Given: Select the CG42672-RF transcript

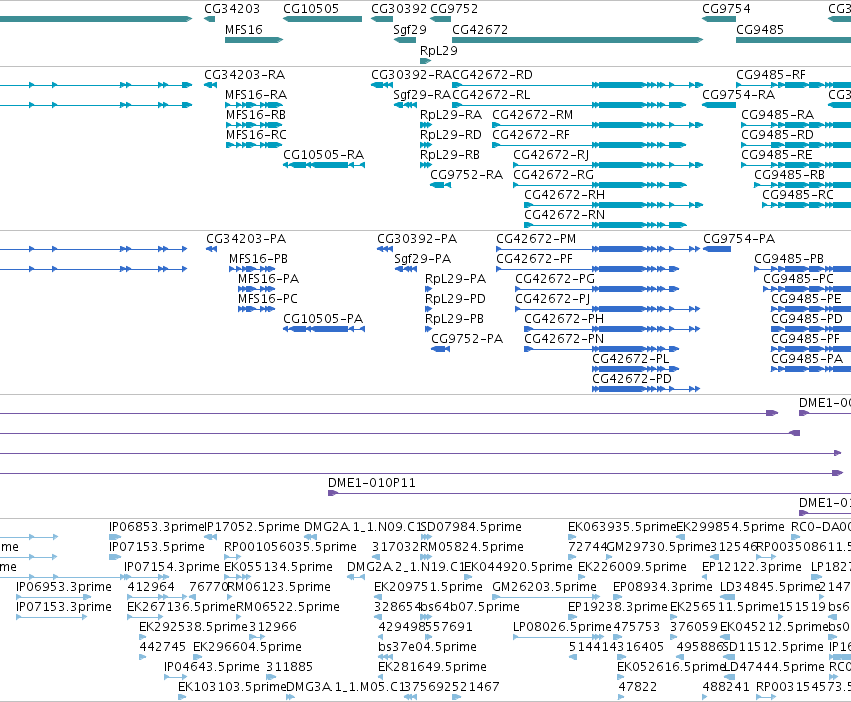Looking at the screenshot, I should [x=531, y=135].
